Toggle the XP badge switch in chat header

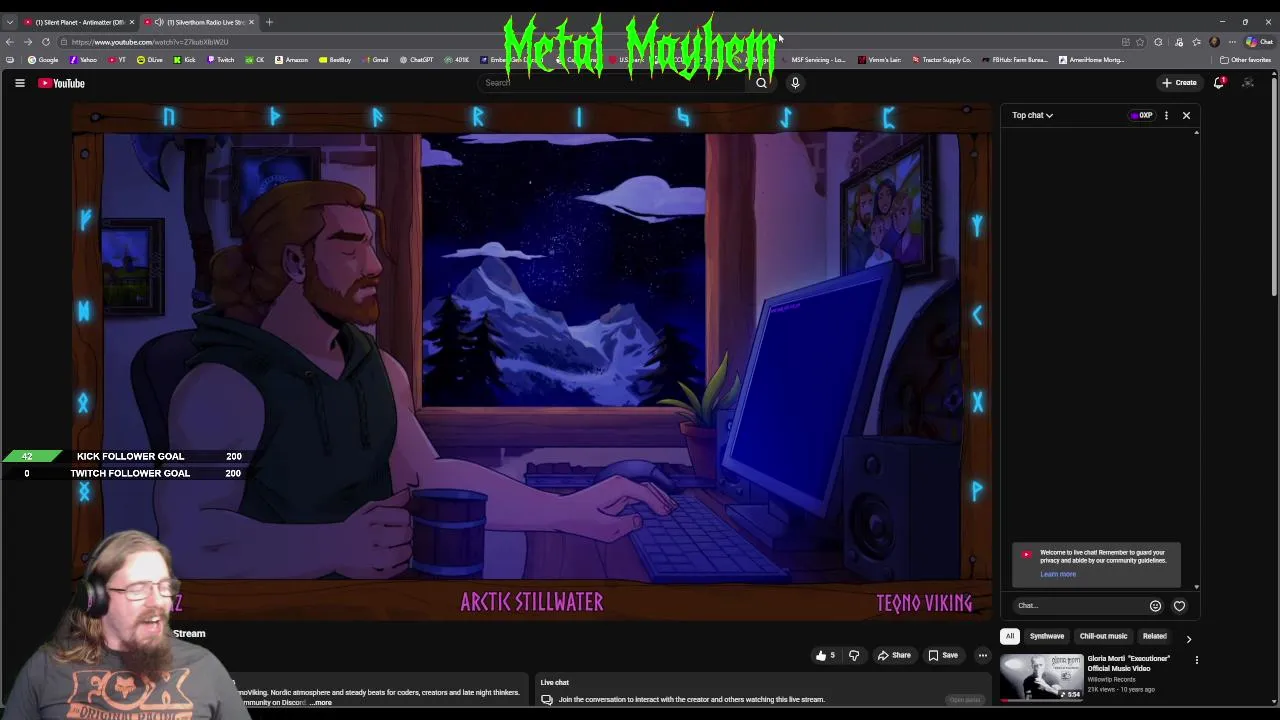point(1141,115)
